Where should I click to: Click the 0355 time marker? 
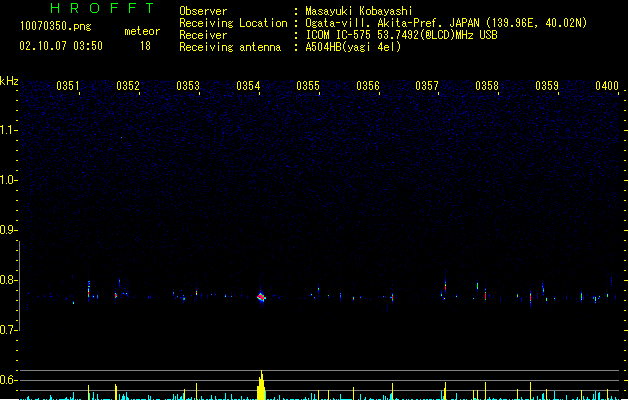tap(308, 86)
